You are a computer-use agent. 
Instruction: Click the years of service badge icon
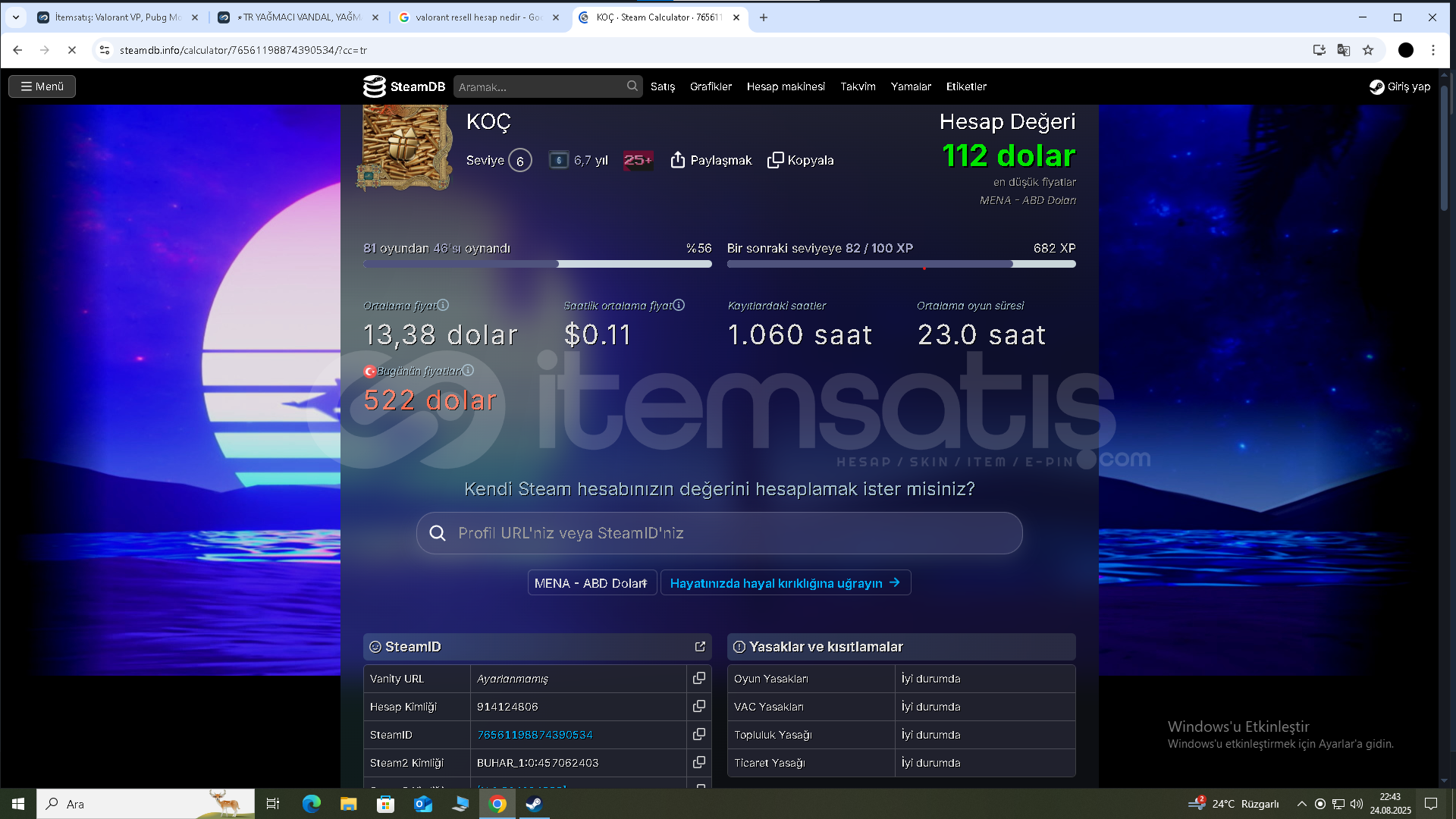pyautogui.click(x=558, y=160)
